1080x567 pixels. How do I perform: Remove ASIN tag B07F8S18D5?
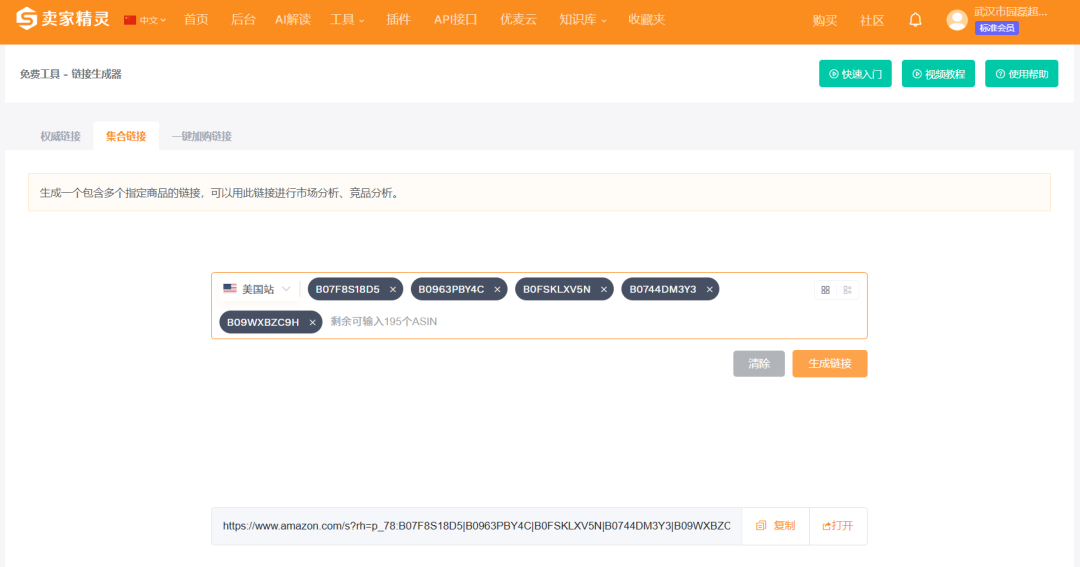(393, 289)
